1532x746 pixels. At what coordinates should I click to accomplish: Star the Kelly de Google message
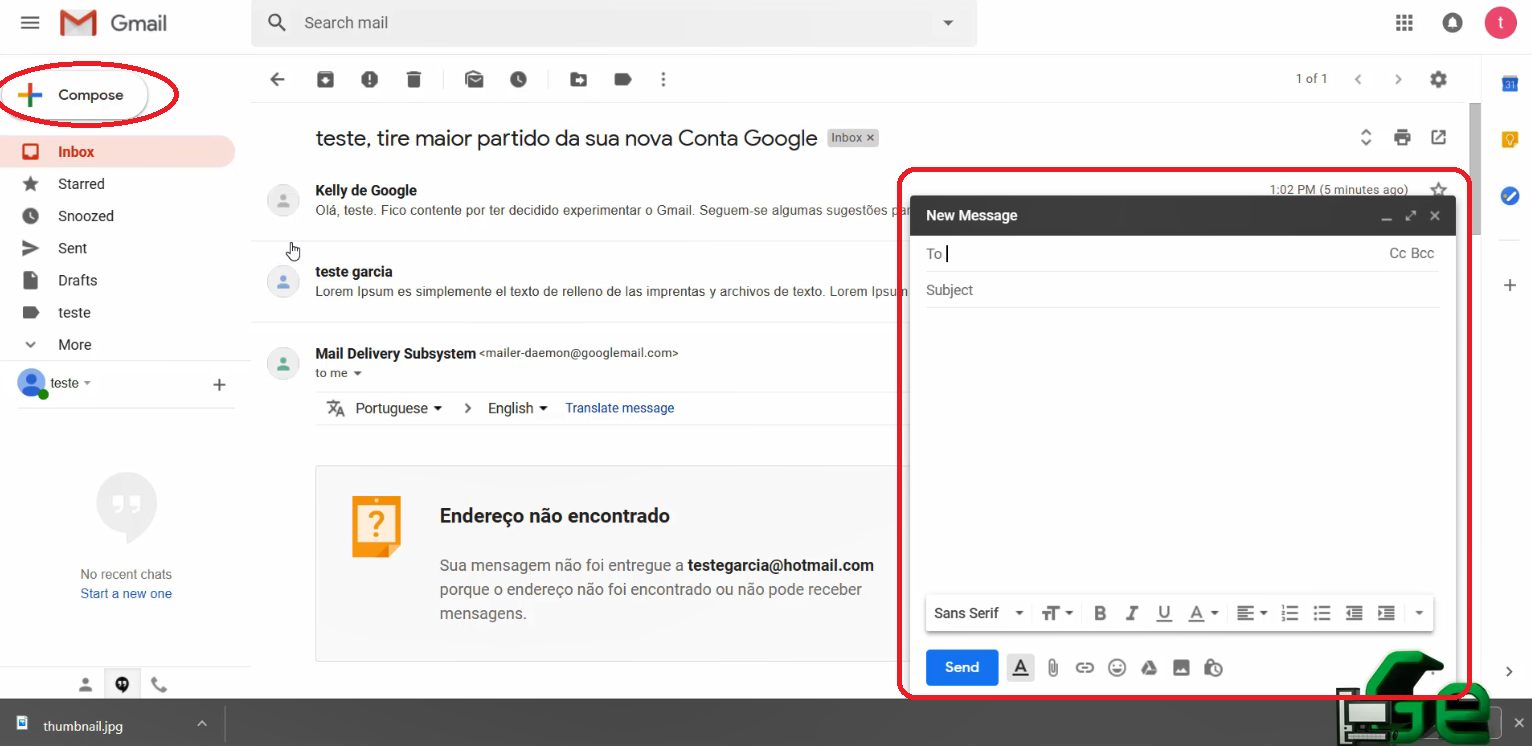(1439, 189)
